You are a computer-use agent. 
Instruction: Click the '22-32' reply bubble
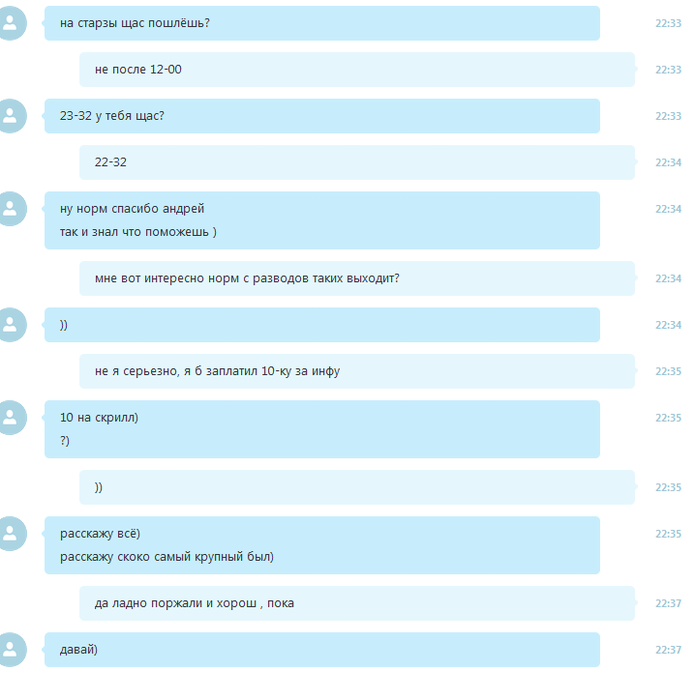pyautogui.click(x=357, y=162)
